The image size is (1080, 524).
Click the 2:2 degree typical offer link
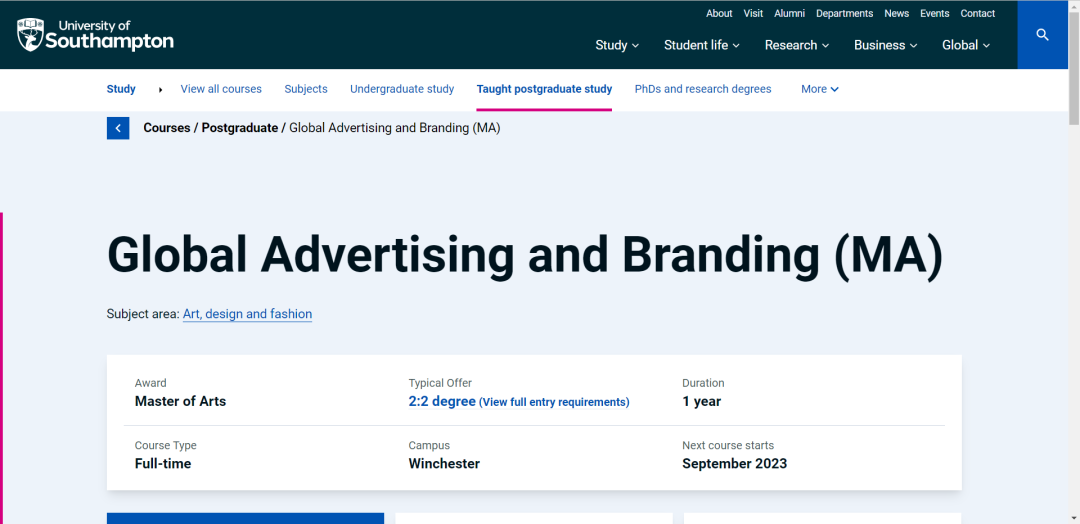click(x=442, y=401)
